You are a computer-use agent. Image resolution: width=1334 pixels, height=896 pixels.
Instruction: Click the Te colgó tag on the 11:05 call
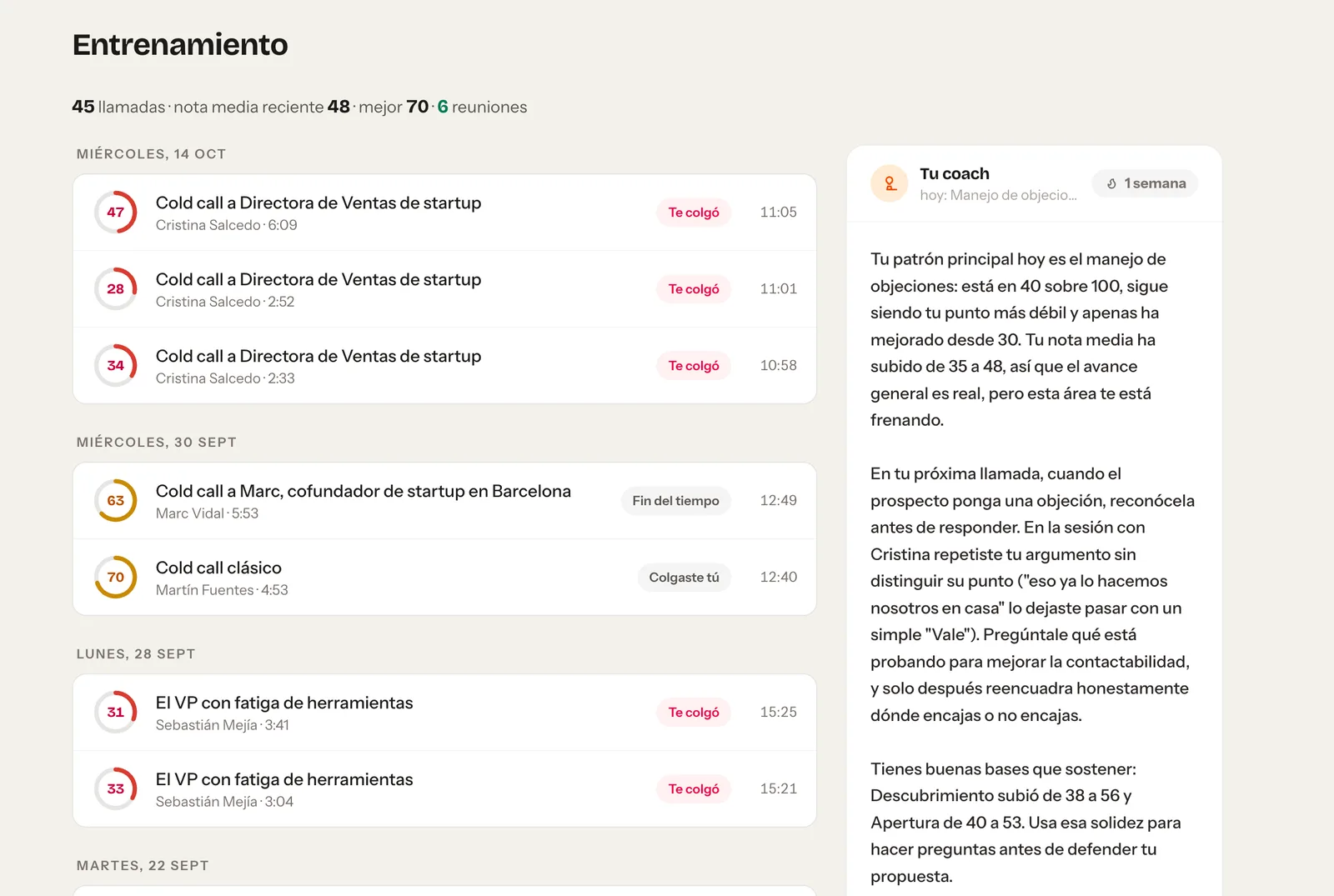point(694,213)
